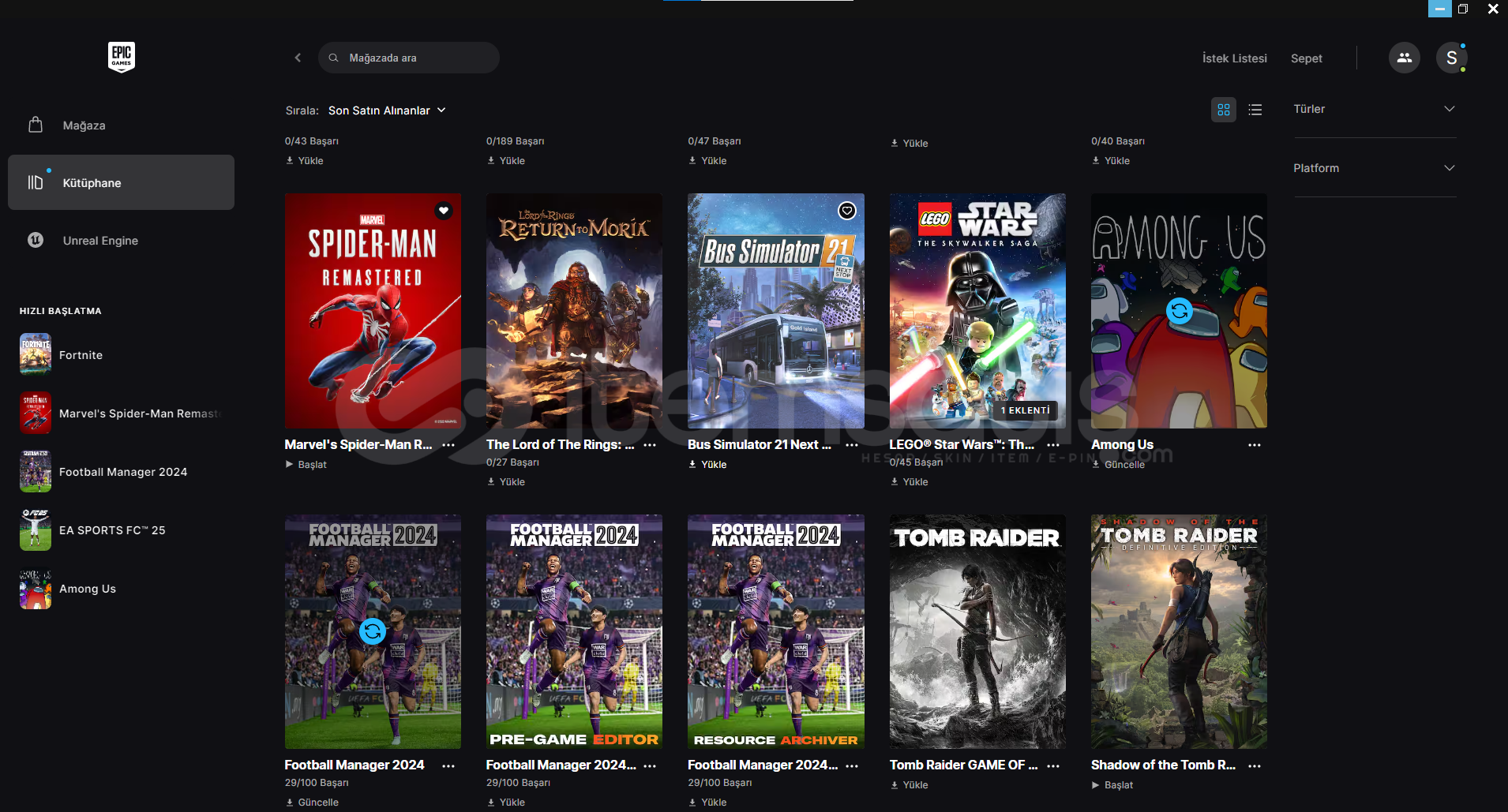Open Football Manager 2024 Pre-Game Editor cover
The width and height of the screenshot is (1508, 812).
(574, 631)
